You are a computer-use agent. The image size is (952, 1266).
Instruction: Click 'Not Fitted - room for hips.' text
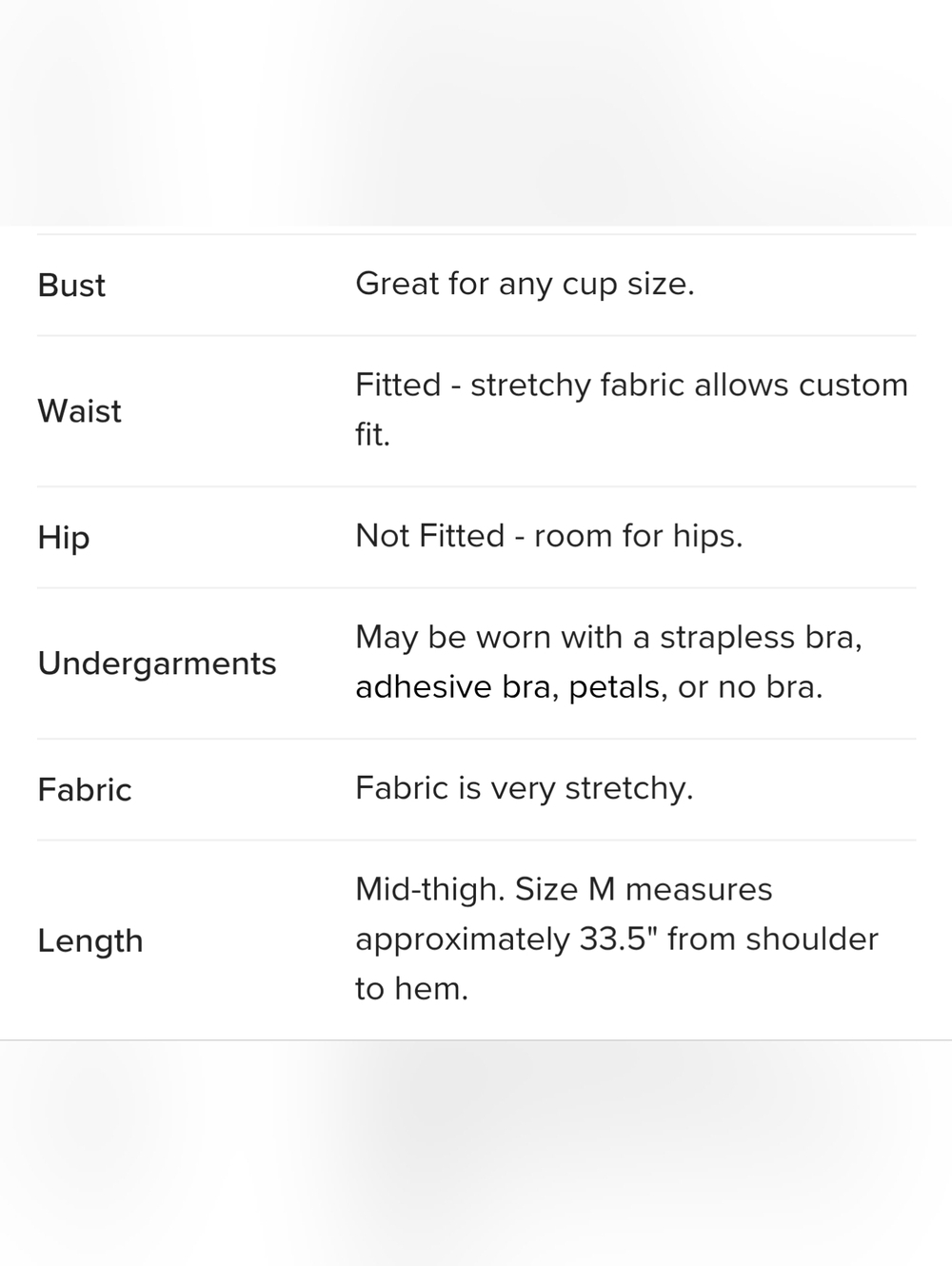pos(548,536)
